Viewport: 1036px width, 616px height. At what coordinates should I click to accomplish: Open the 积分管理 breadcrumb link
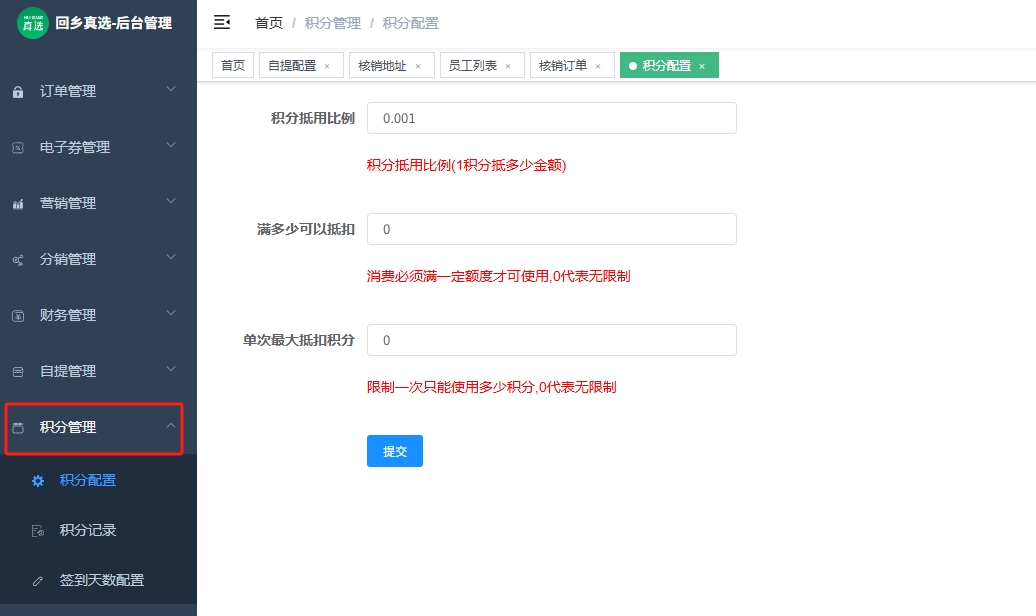(x=332, y=22)
